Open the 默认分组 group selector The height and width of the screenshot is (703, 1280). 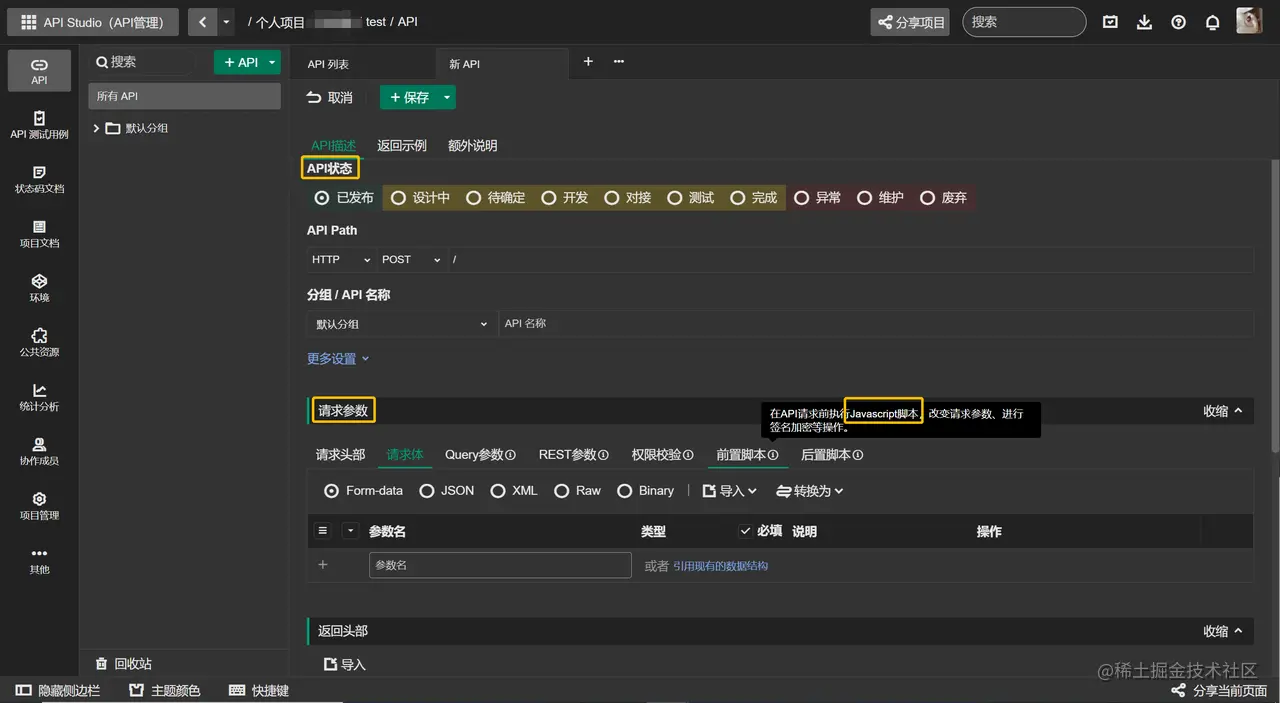tap(400, 323)
